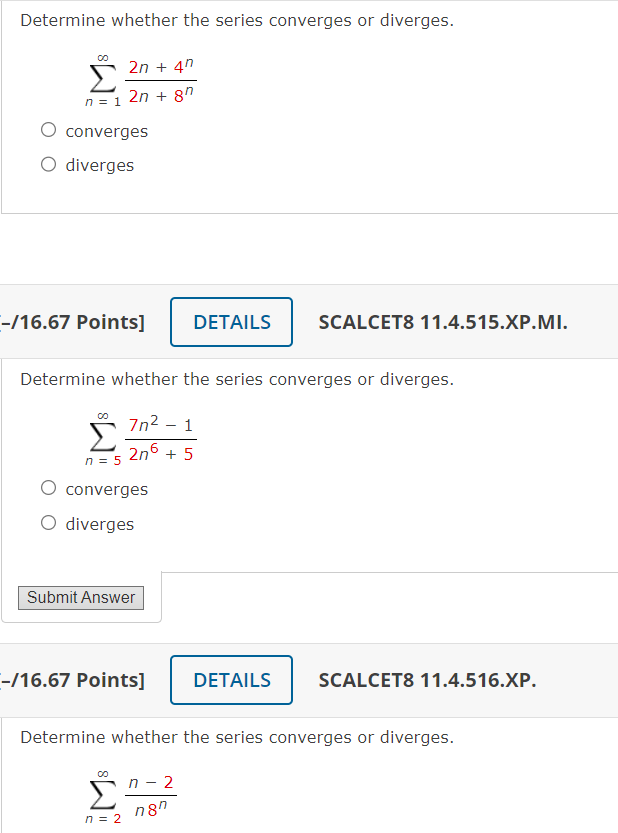The width and height of the screenshot is (618, 833).
Task: Click the converges label text in the first problem
Action: [106, 131]
